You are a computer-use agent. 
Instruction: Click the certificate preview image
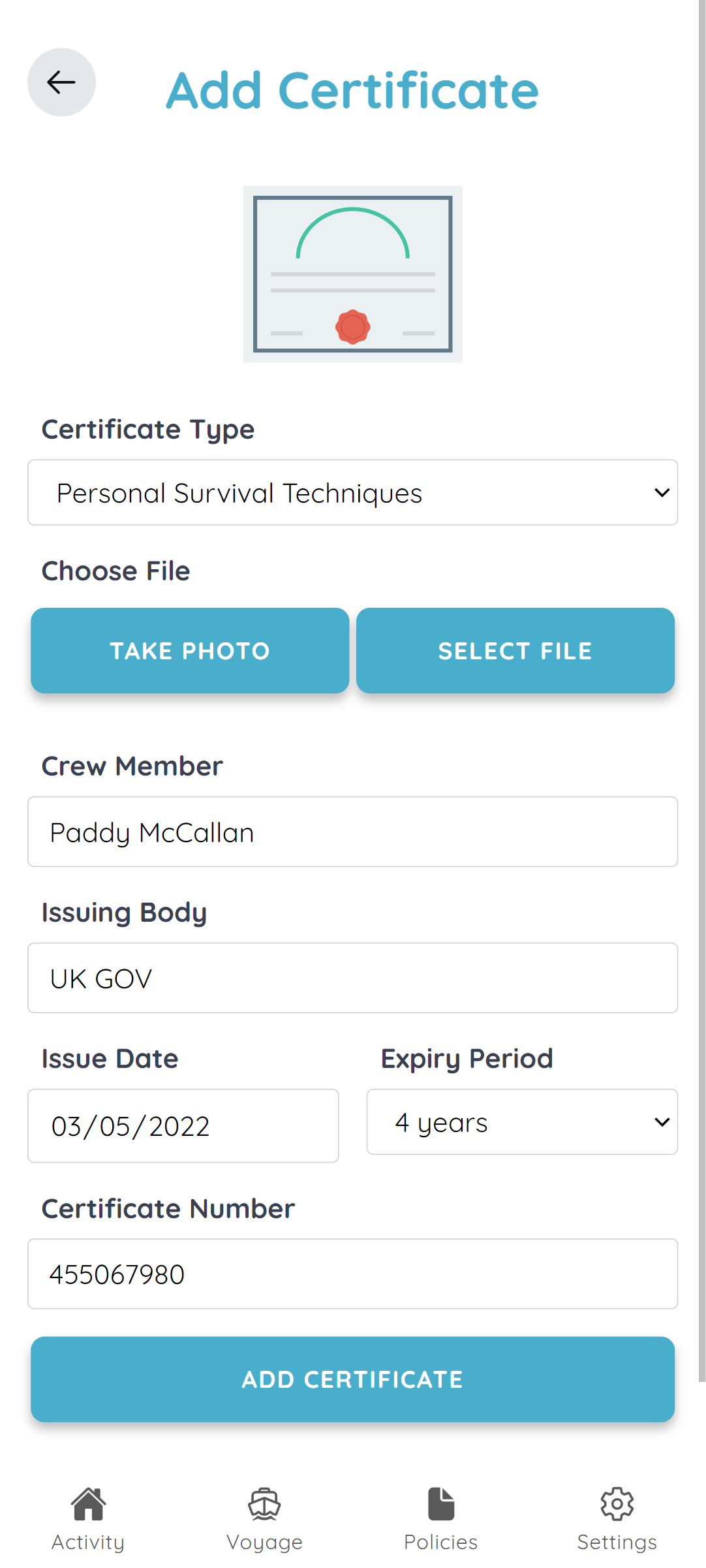352,274
